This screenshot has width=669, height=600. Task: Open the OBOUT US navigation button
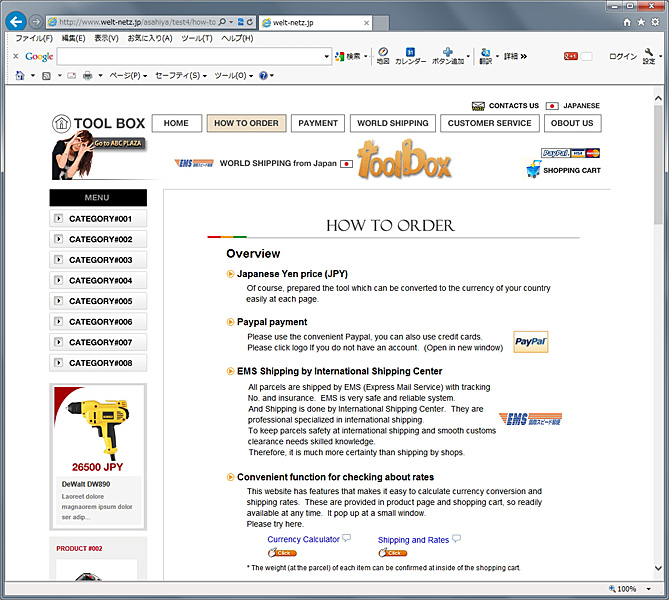(572, 123)
